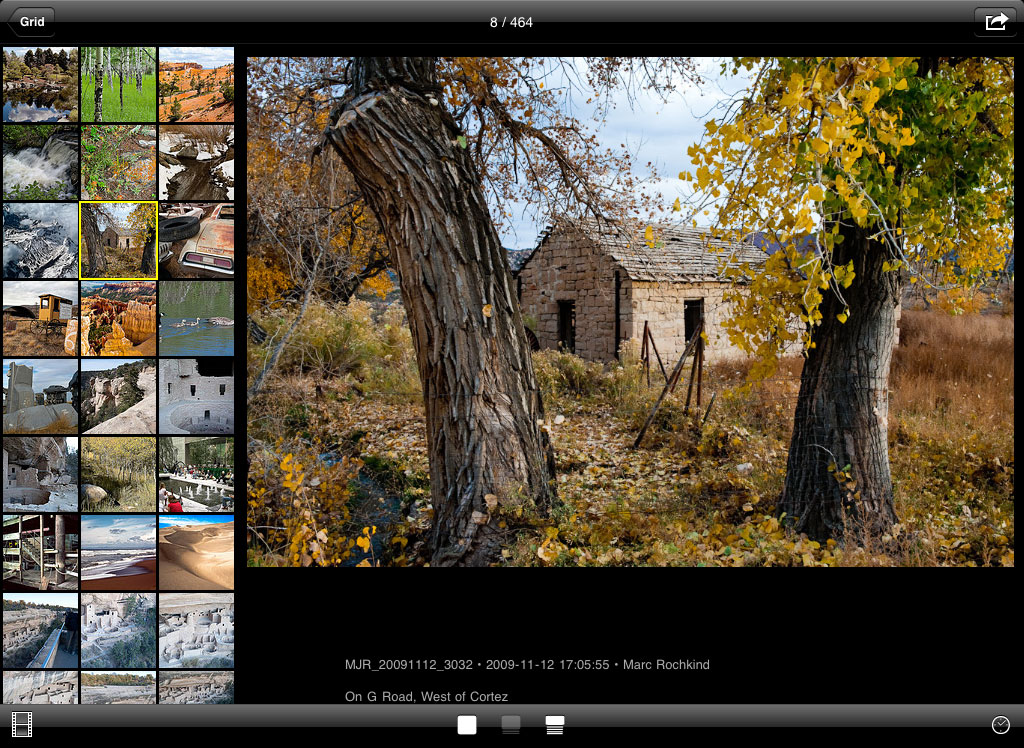The width and height of the screenshot is (1024, 748).
Task: Select the lake reflection thumbnail
Action: (x=40, y=84)
